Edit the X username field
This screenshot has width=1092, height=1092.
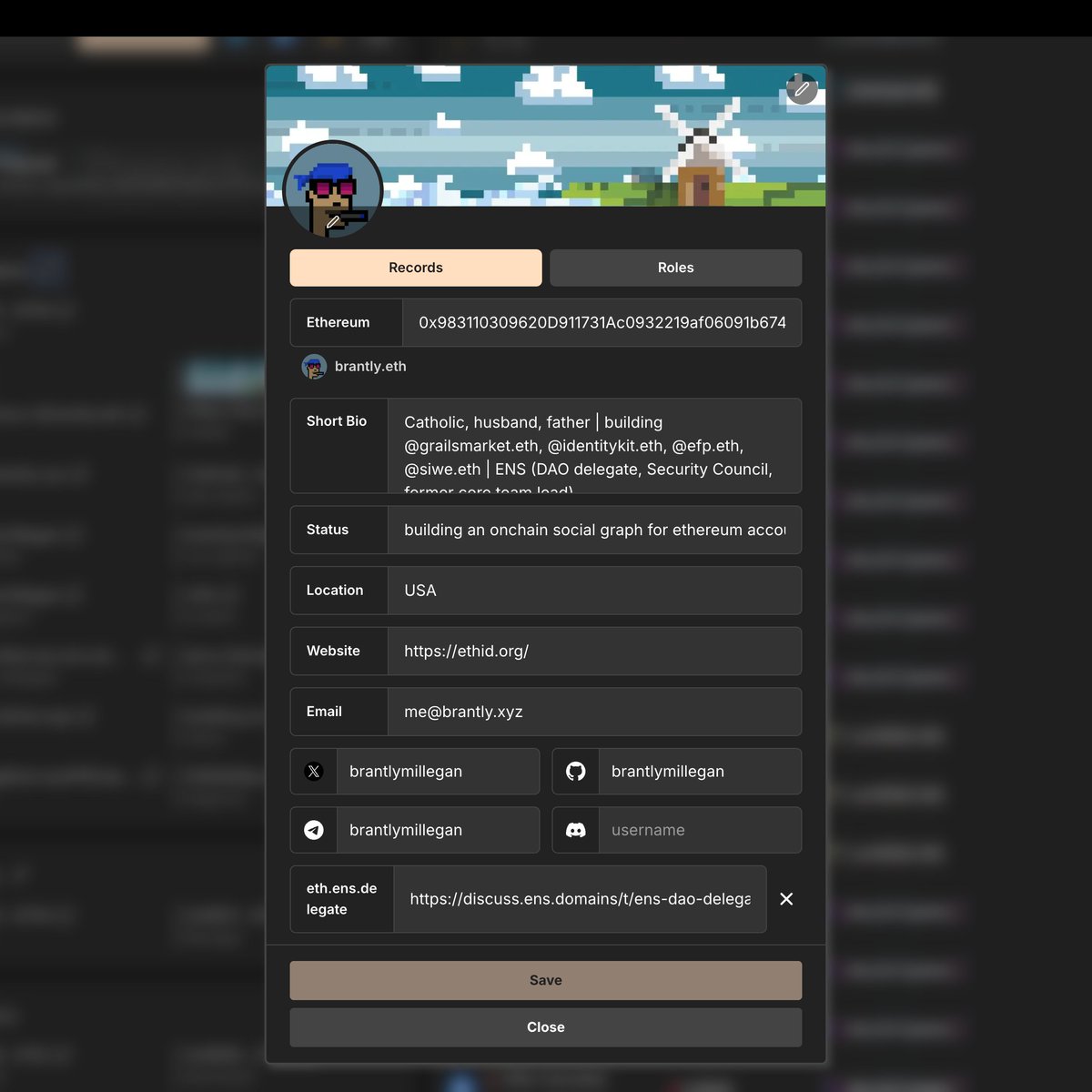point(438,772)
